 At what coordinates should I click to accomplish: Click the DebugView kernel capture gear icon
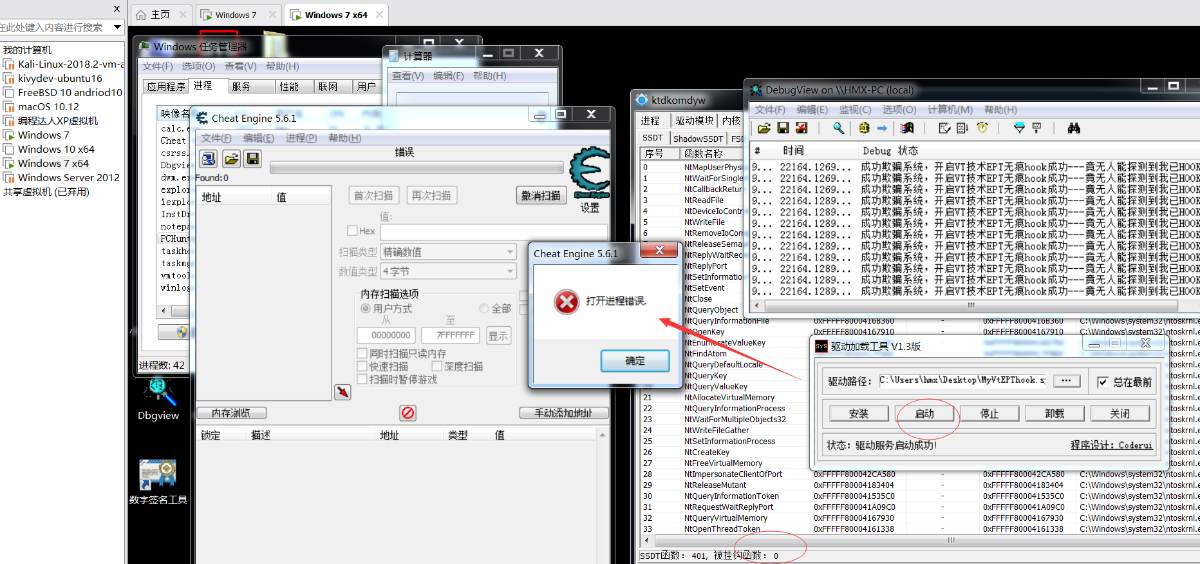pyautogui.click(x=864, y=128)
